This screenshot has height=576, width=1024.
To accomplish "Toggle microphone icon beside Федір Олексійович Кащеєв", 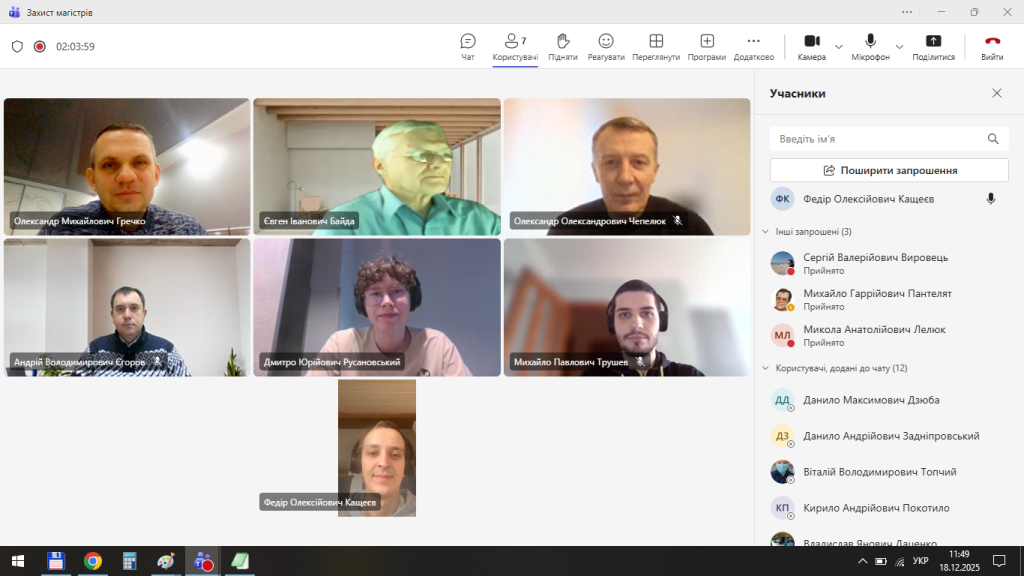I will coord(991,199).
